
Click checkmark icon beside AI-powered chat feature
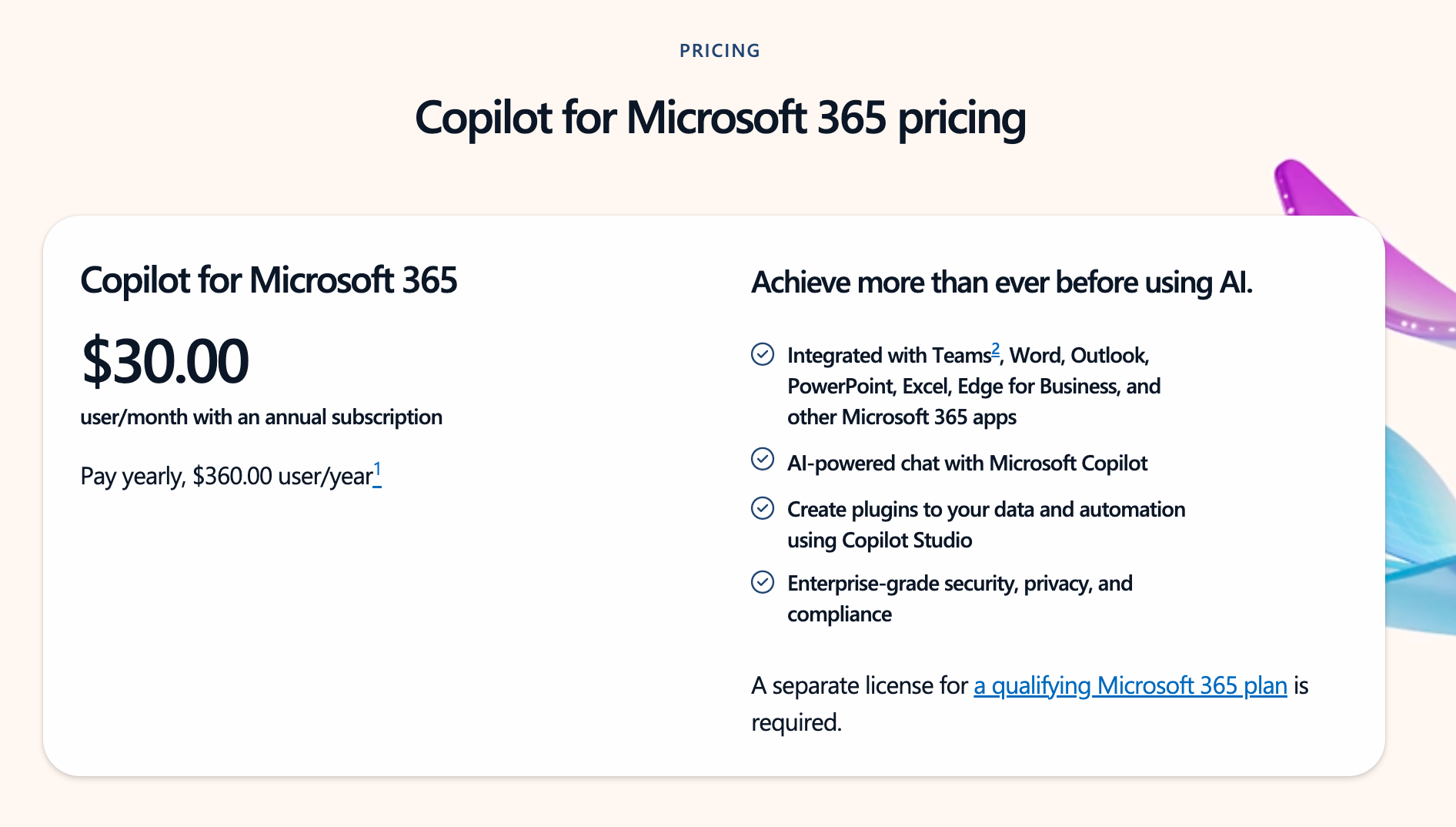point(763,459)
